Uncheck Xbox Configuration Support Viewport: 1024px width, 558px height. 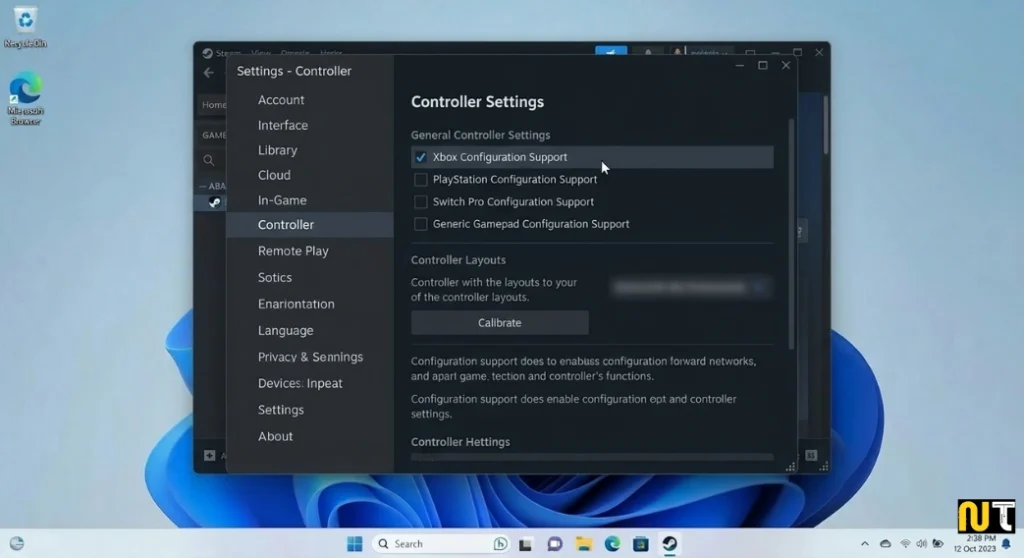[x=421, y=157]
